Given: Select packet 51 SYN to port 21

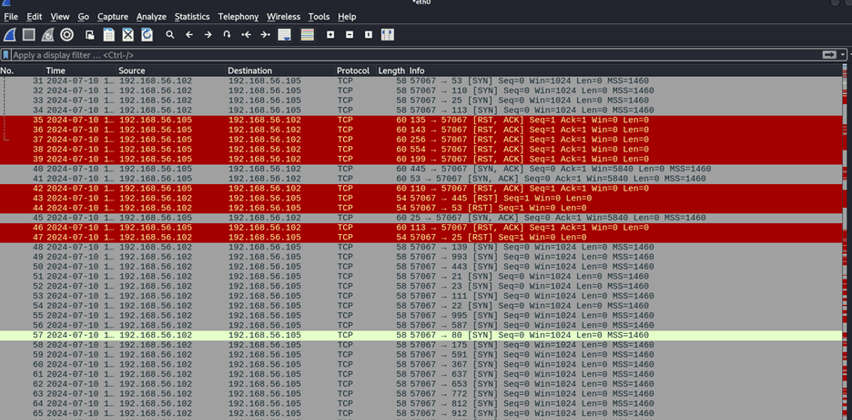Looking at the screenshot, I should (421, 277).
